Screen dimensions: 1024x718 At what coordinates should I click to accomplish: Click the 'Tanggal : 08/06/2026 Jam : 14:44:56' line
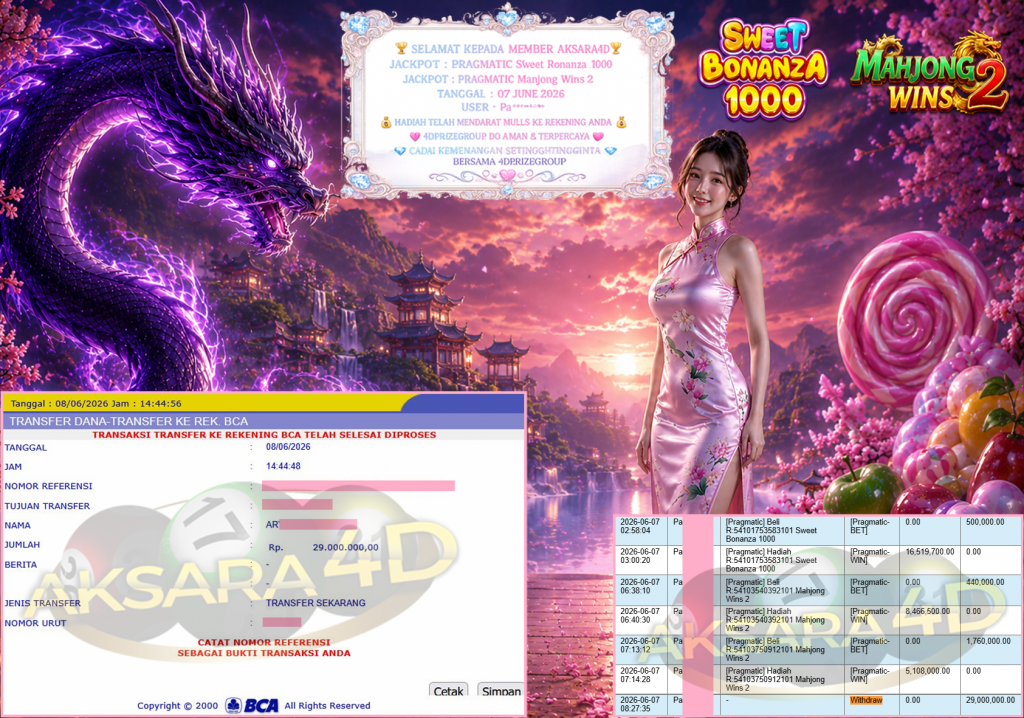click(x=96, y=404)
